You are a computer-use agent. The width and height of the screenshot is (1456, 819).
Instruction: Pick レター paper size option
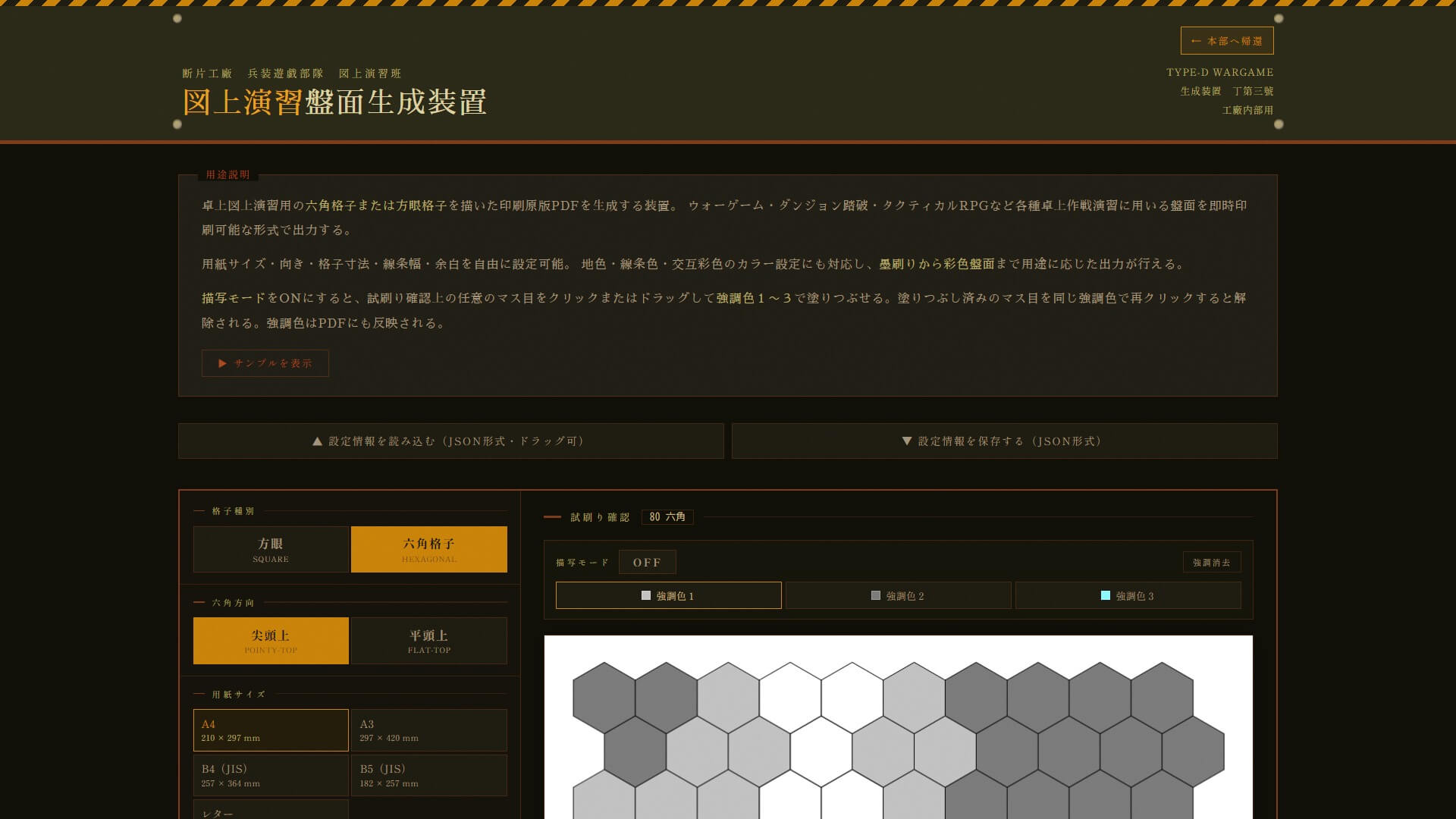point(271,810)
